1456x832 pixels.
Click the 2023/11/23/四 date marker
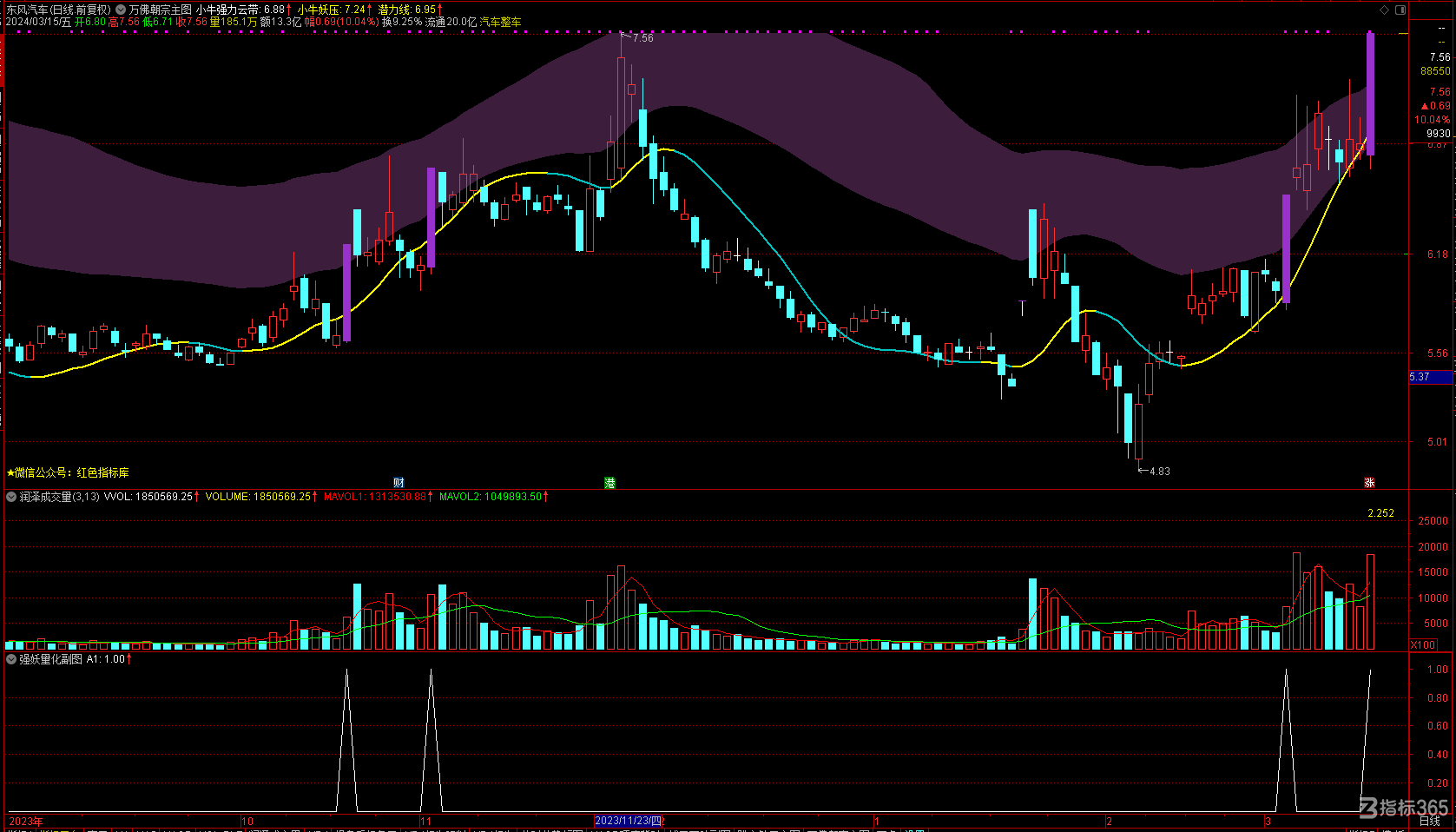coord(629,821)
